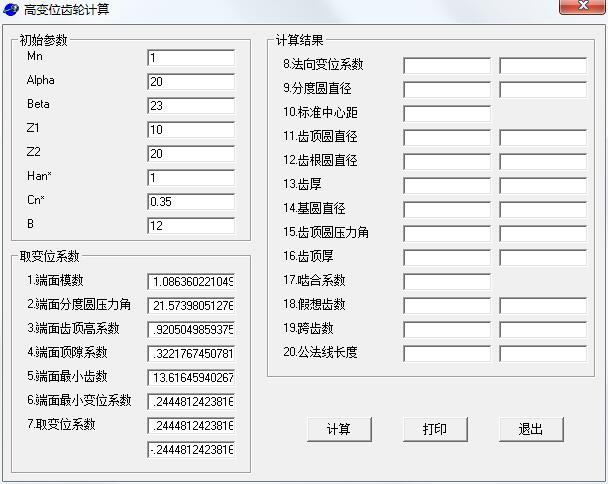Focus the Alpha input field
The image size is (608, 484).
click(191, 82)
